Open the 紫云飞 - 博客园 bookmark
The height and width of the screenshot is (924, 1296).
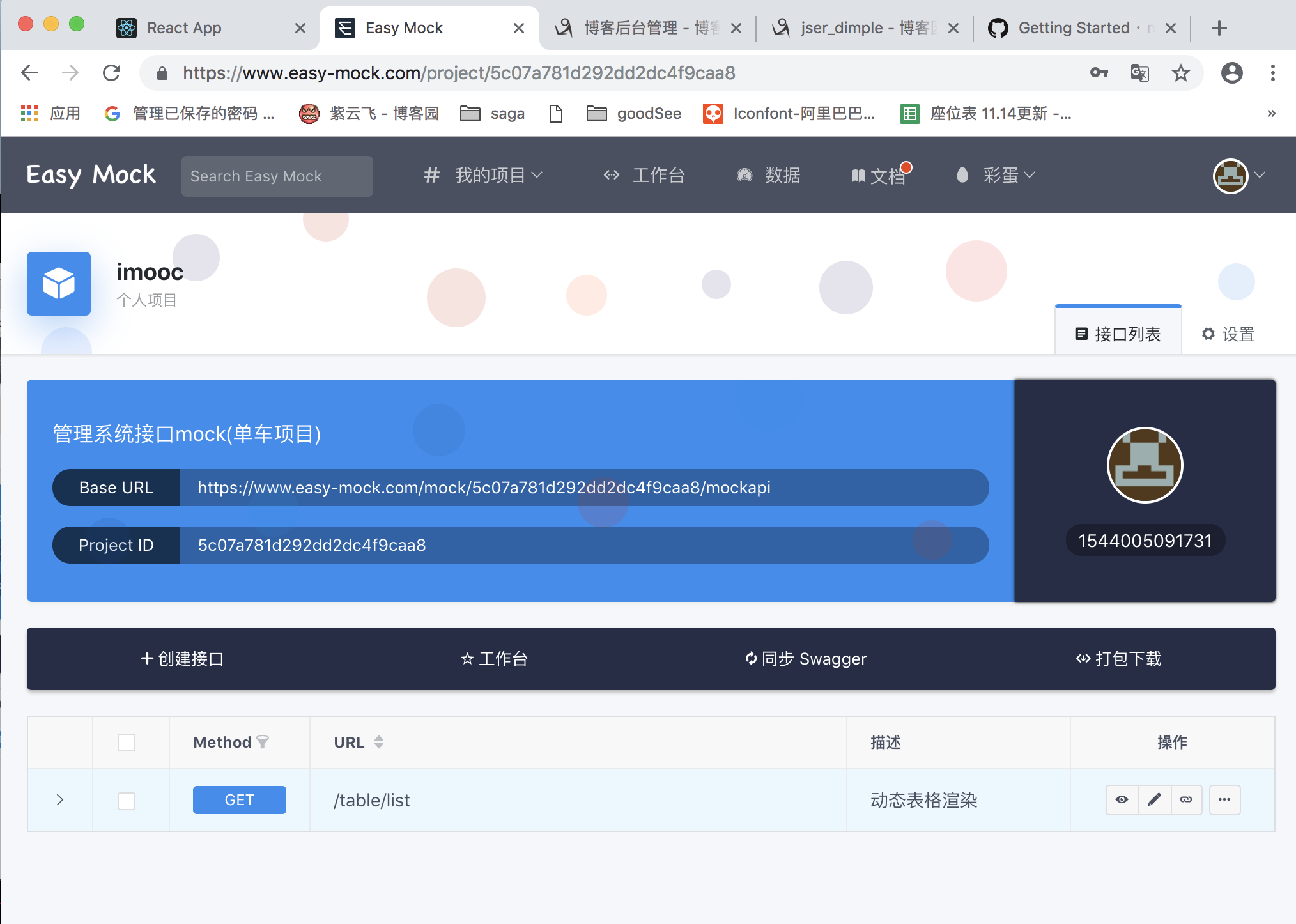click(x=369, y=114)
